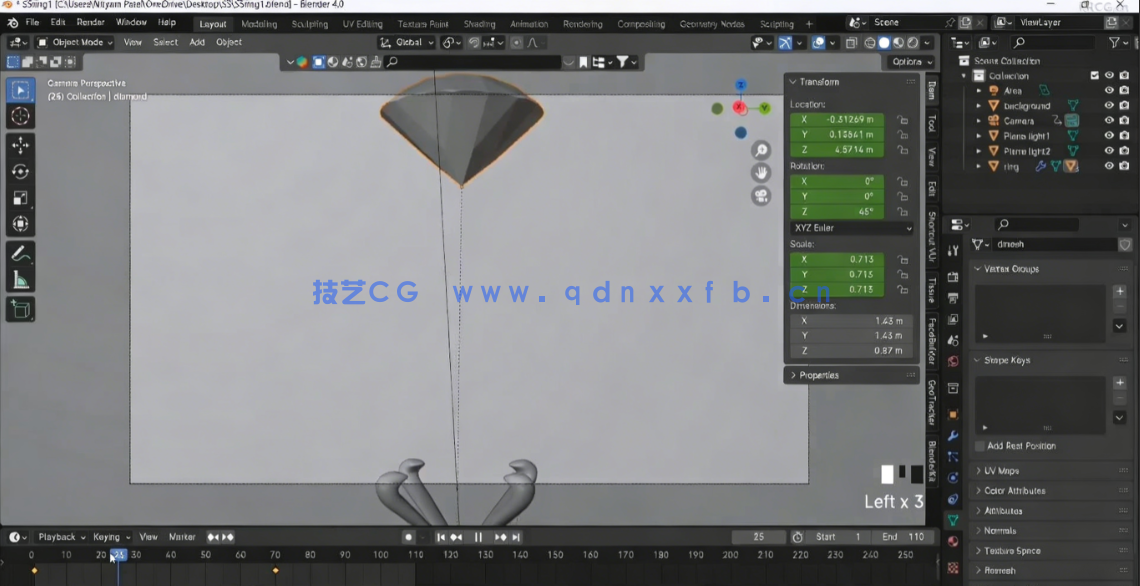Image resolution: width=1140 pixels, height=586 pixels.
Task: Open the Modeling workspace tab
Action: click(258, 22)
